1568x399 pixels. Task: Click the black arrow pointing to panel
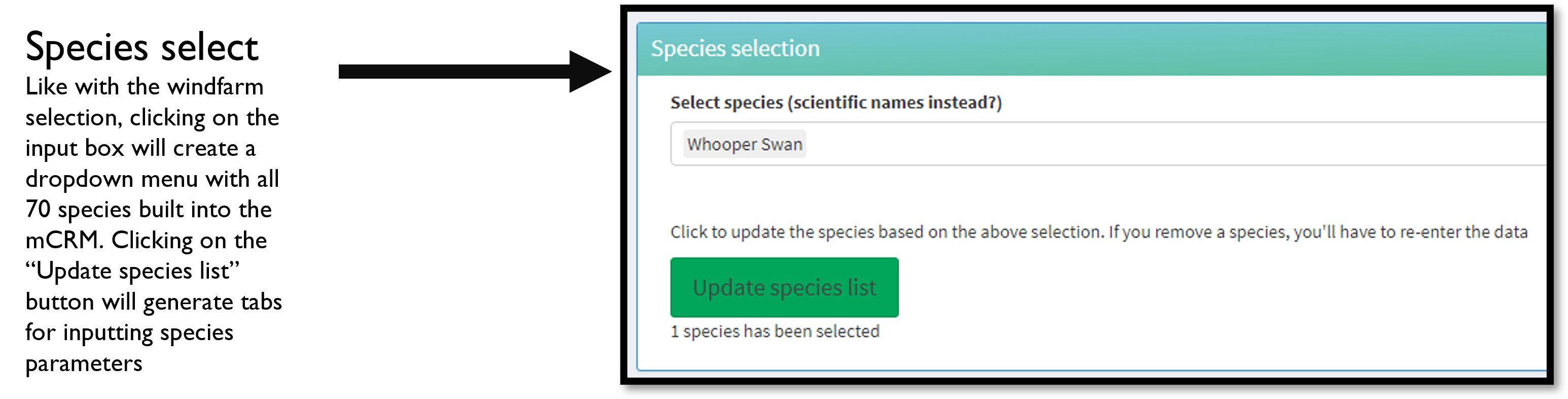(x=475, y=71)
